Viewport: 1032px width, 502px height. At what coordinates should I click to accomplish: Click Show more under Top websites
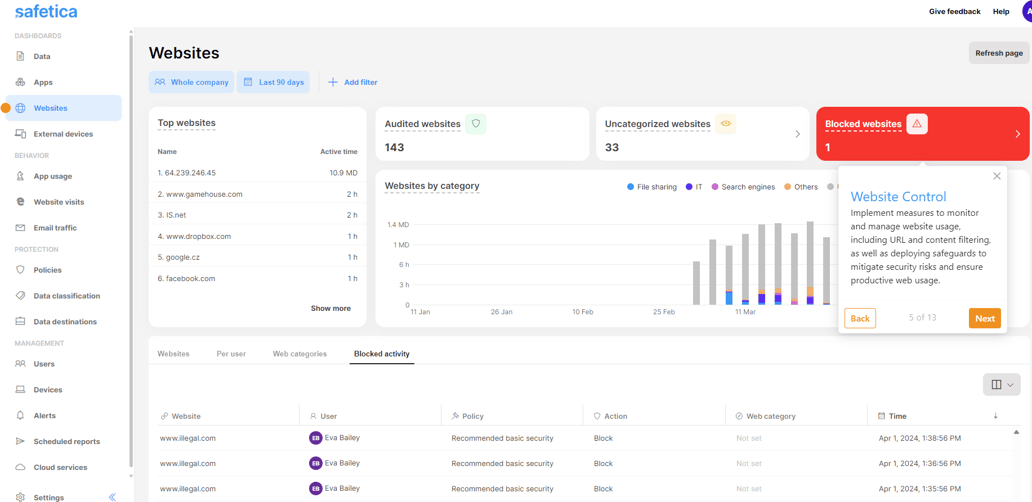[x=330, y=308]
